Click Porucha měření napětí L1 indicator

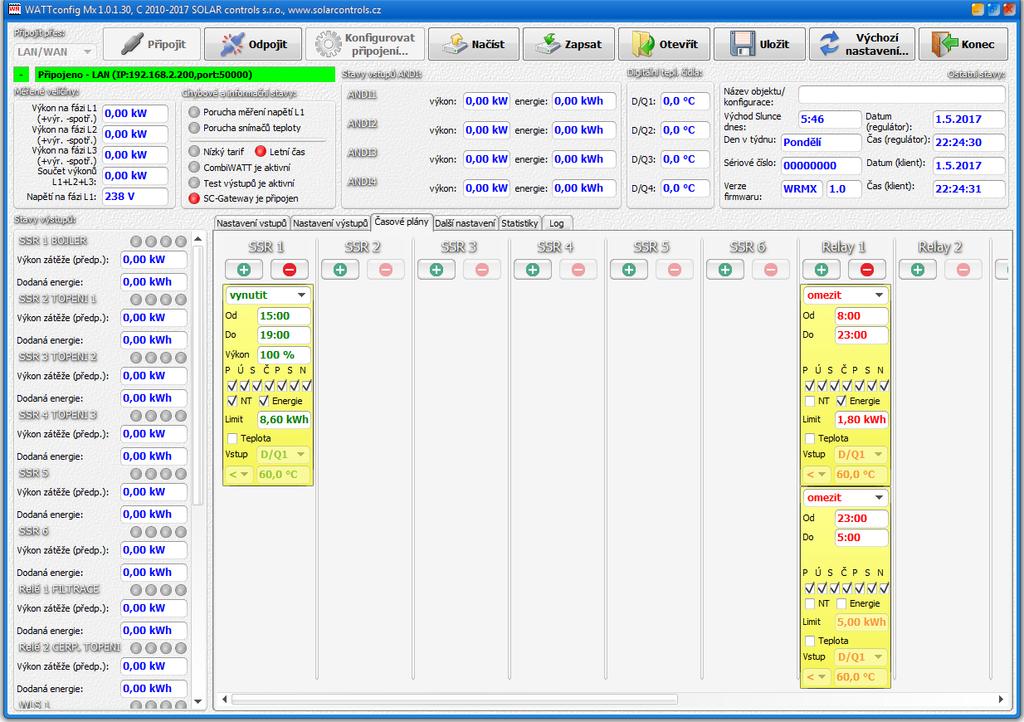194,112
